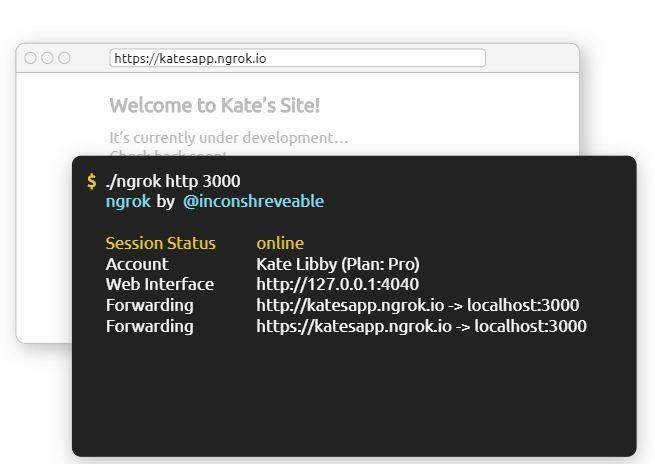This screenshot has height=464, width=655.
Task: Click the "Web Interface" label
Action: point(160,284)
